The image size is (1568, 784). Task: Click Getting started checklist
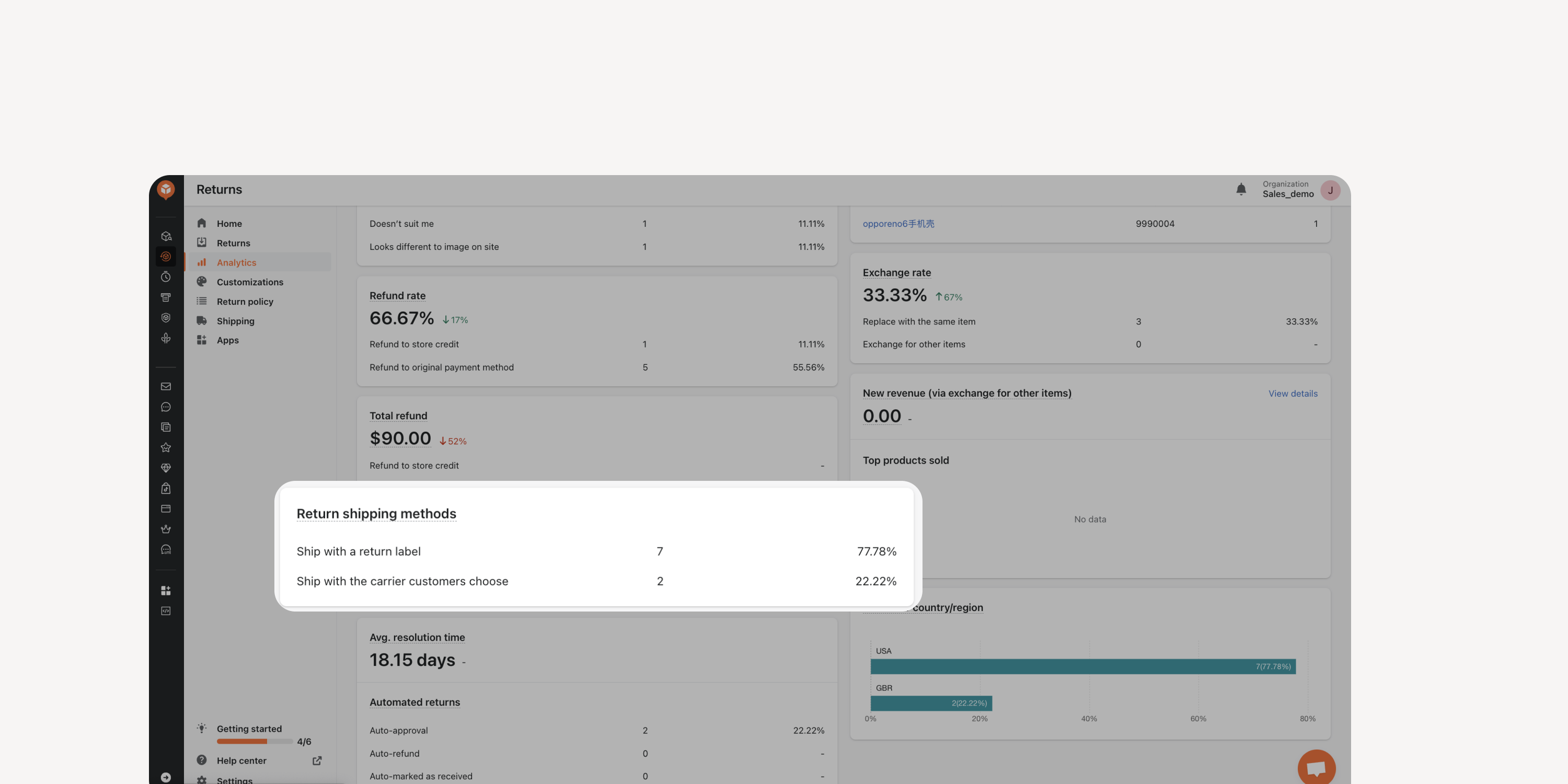[249, 729]
